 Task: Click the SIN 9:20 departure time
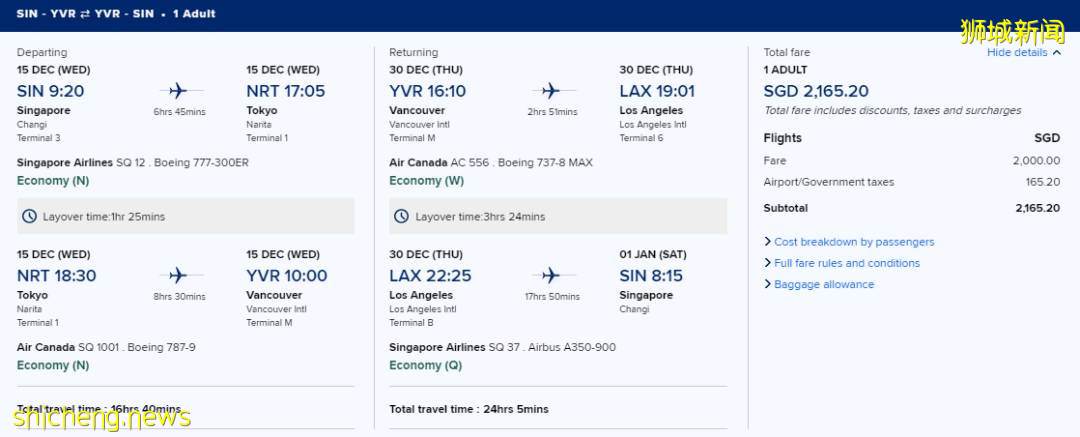pyautogui.click(x=51, y=91)
